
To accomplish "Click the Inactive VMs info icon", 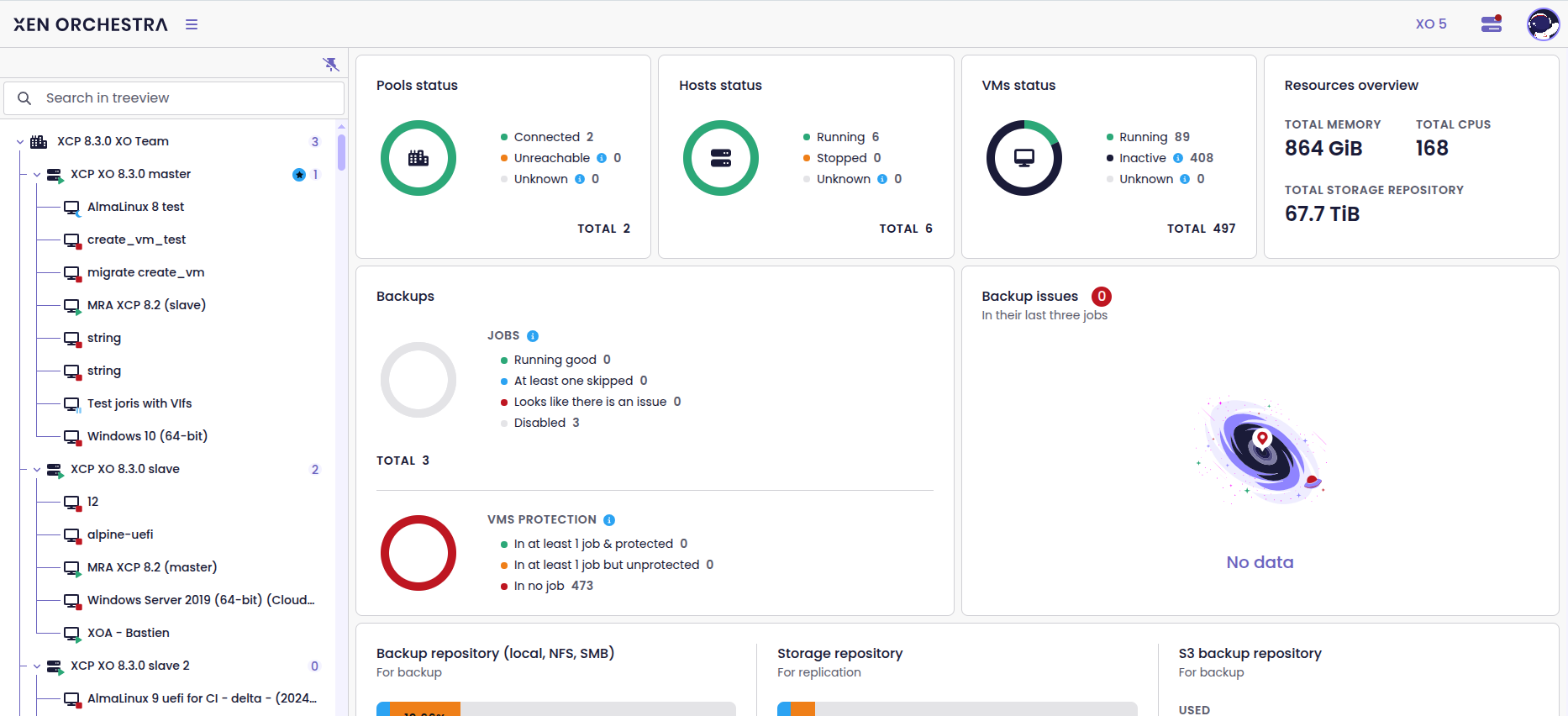I will pos(1178,158).
